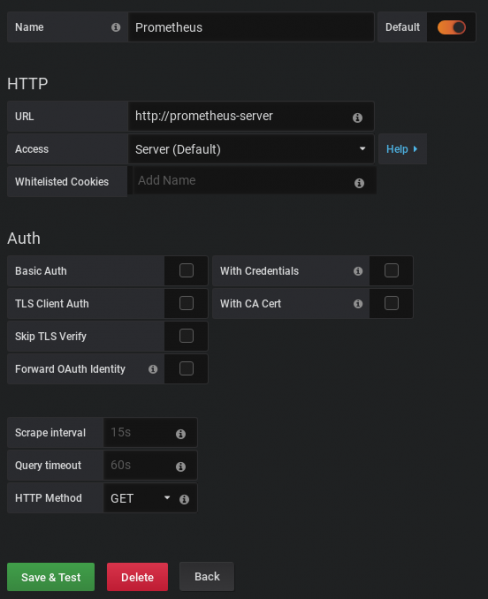Click the Query timeout info icon
The height and width of the screenshot is (599, 488).
pos(181,466)
